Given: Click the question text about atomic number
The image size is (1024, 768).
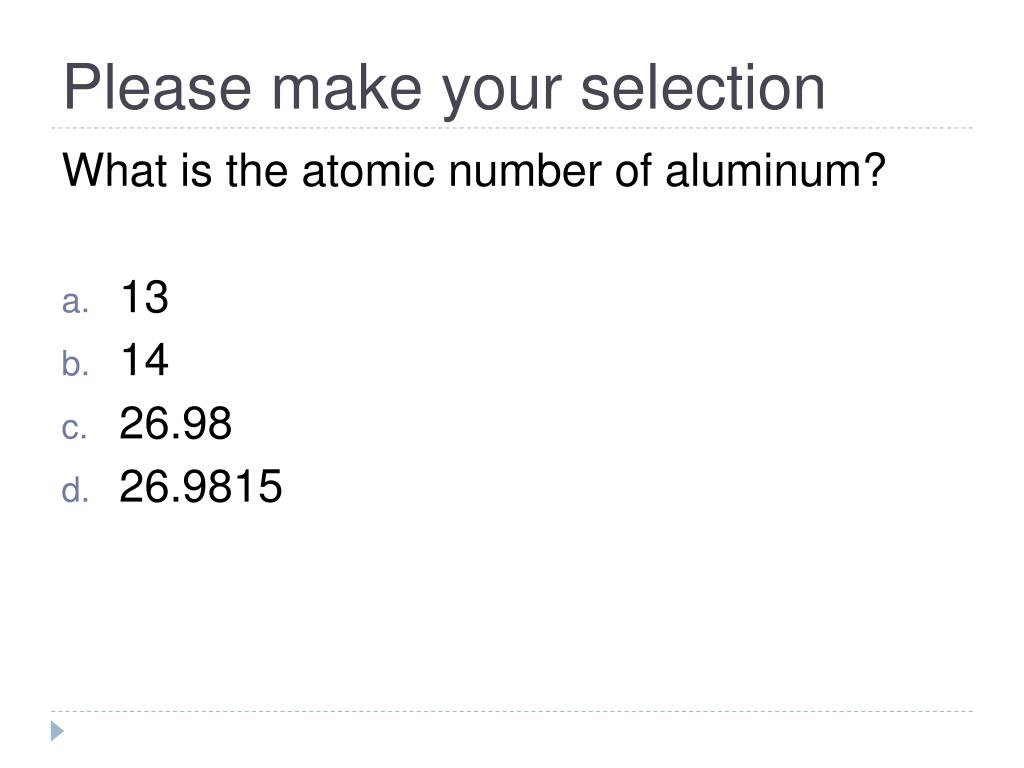Looking at the screenshot, I should [x=473, y=170].
